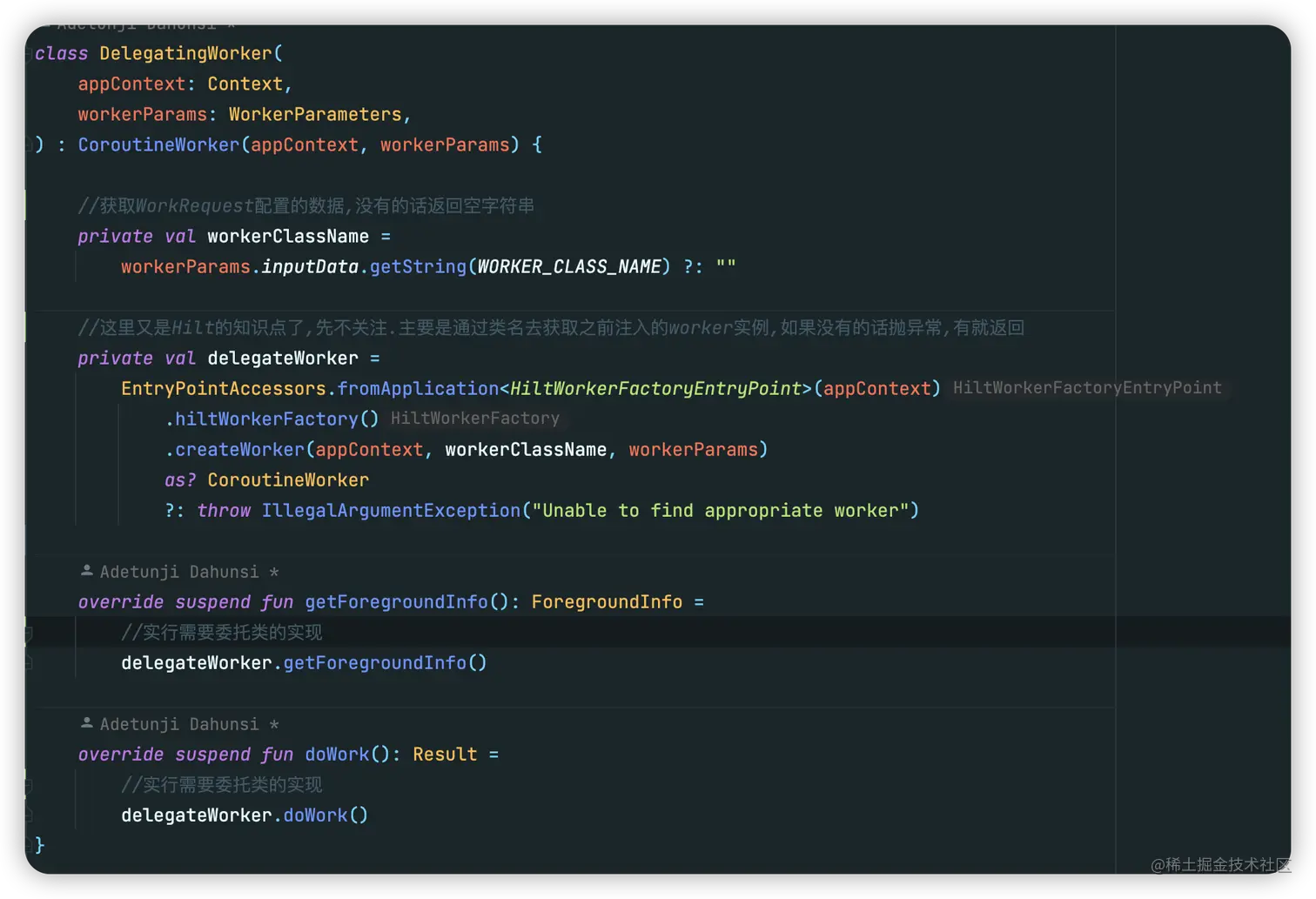Screen dimensions: 1316x899
Task: Click doWork() called on delegateWorker
Action: click(326, 815)
